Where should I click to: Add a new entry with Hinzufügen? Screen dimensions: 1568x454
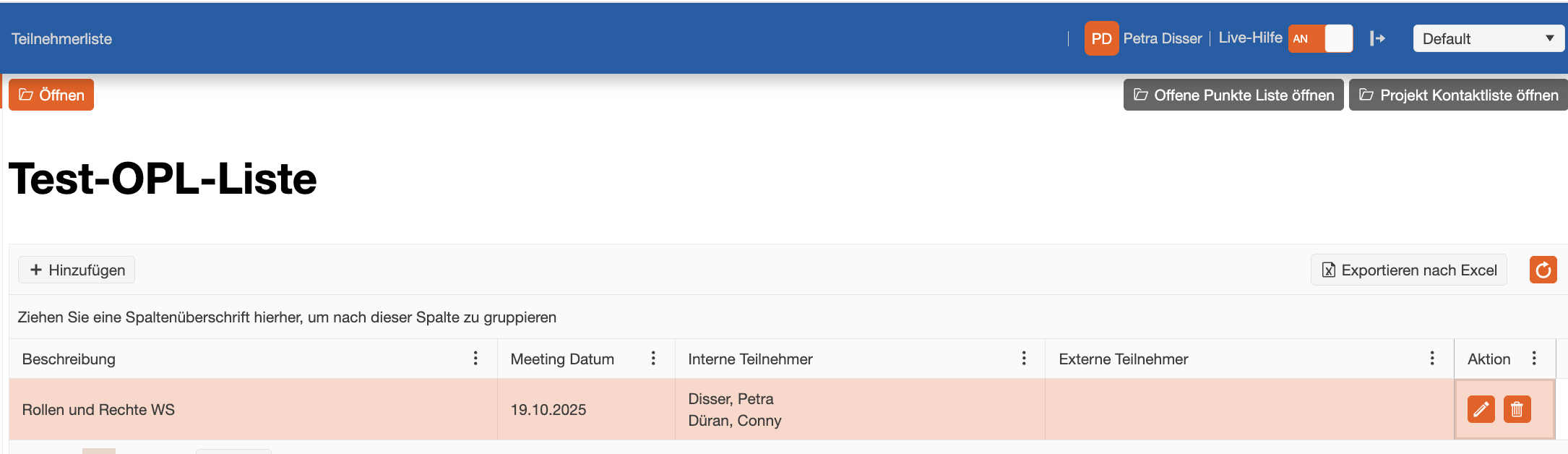(77, 270)
